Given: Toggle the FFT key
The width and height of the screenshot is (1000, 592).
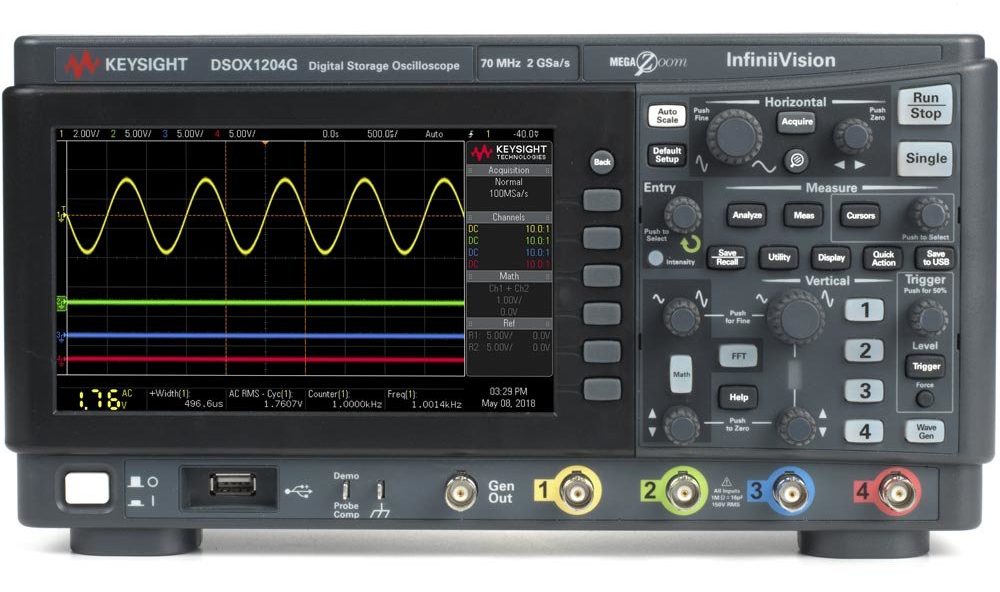Looking at the screenshot, I should pos(738,357).
